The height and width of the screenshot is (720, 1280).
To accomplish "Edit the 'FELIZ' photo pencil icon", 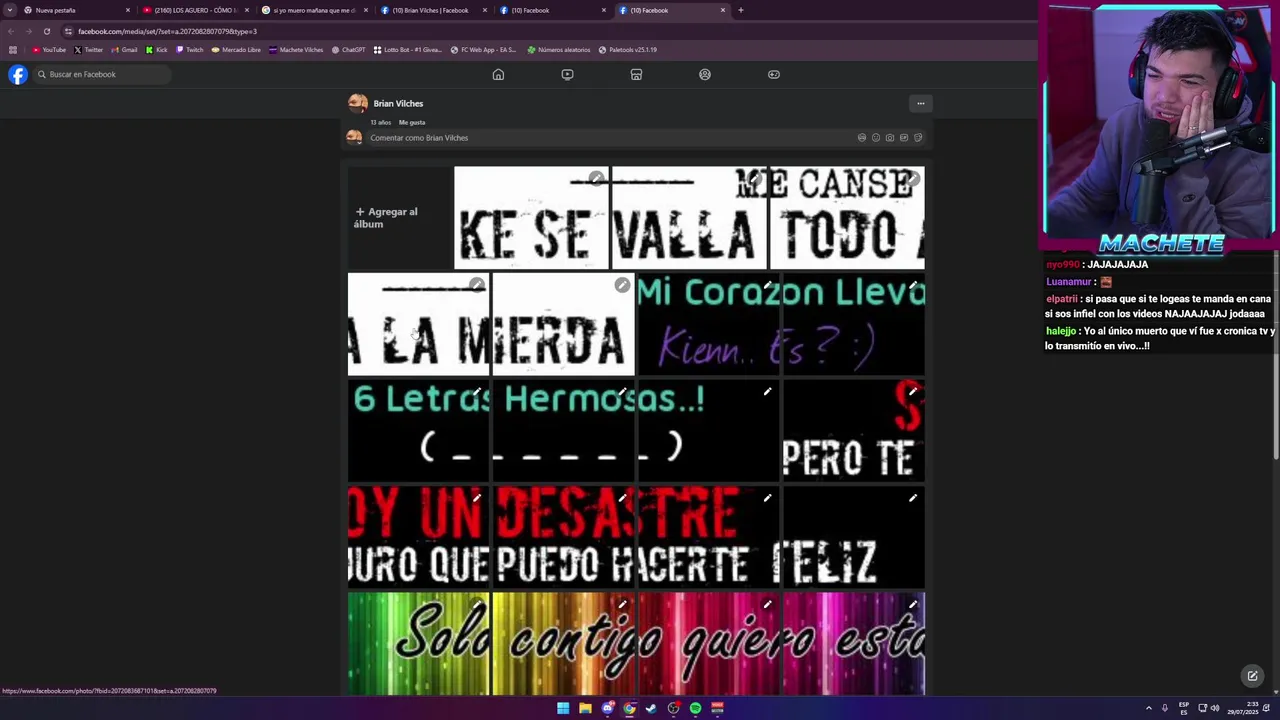I will [x=912, y=498].
